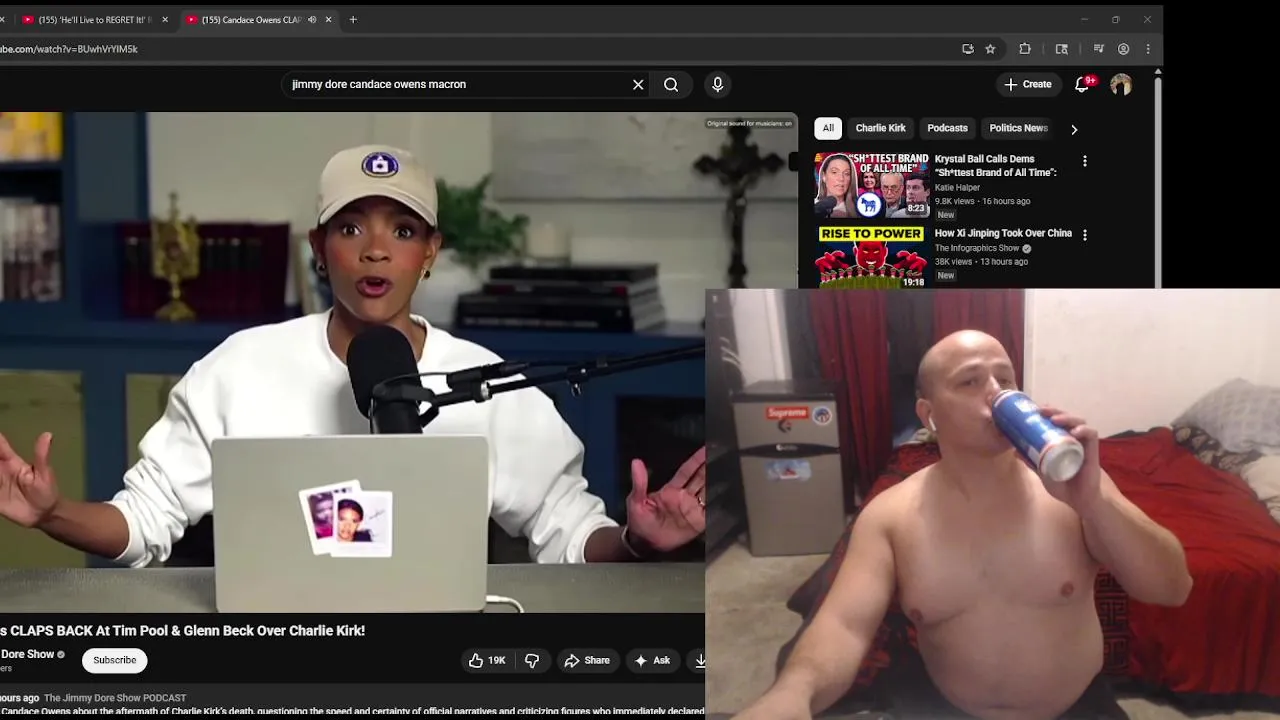Viewport: 1280px width, 720px height.
Task: Share the video
Action: [x=587, y=660]
